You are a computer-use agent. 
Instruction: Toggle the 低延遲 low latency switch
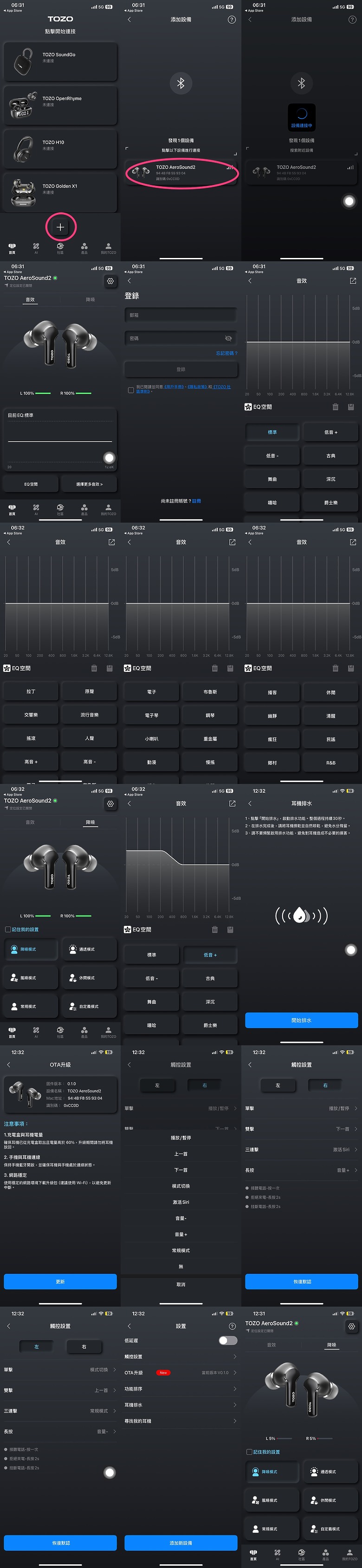(228, 1340)
